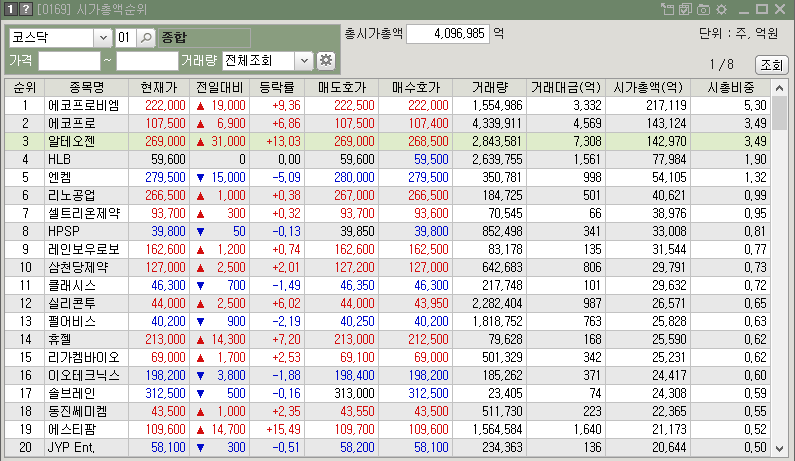The image size is (795, 461).
Task: Expand the 코스닥 market dropdown
Action: pos(103,38)
